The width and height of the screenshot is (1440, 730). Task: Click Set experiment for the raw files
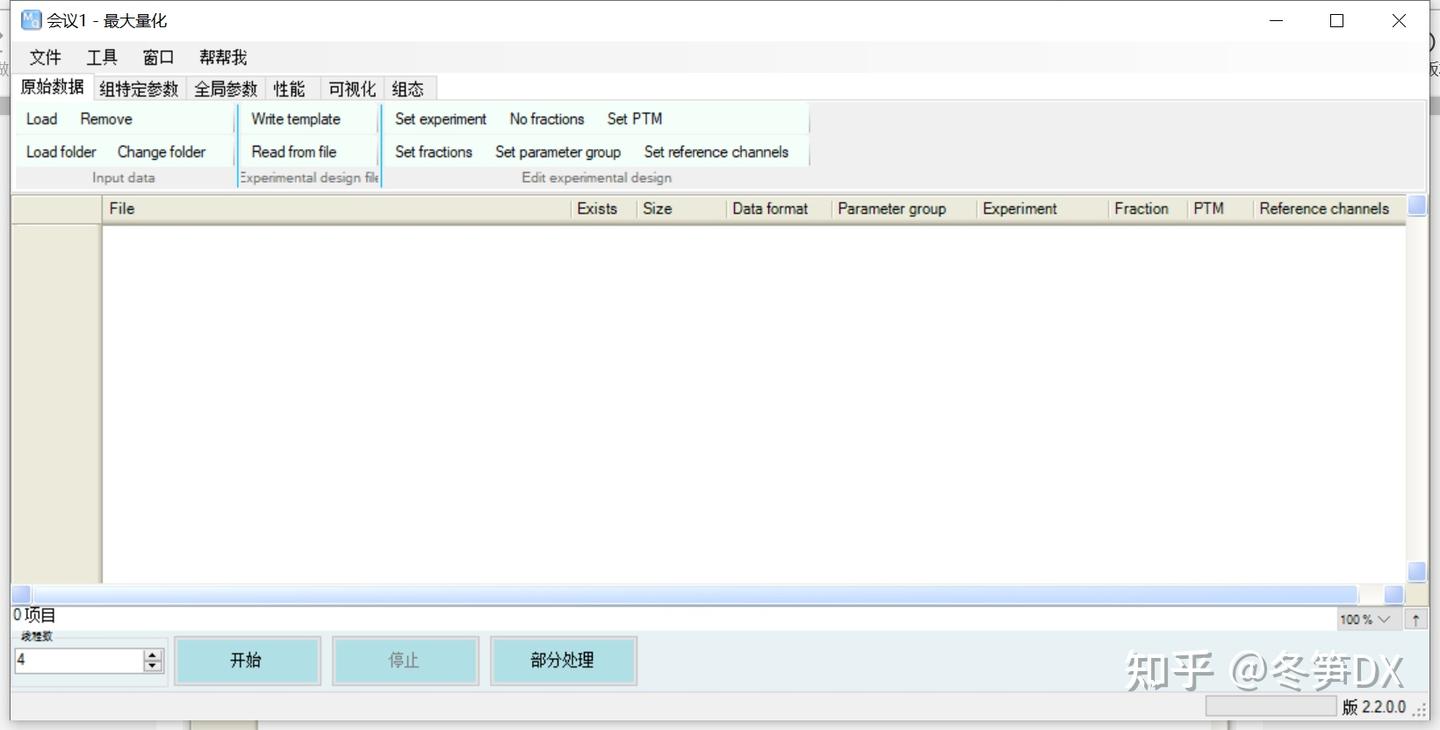coord(441,119)
